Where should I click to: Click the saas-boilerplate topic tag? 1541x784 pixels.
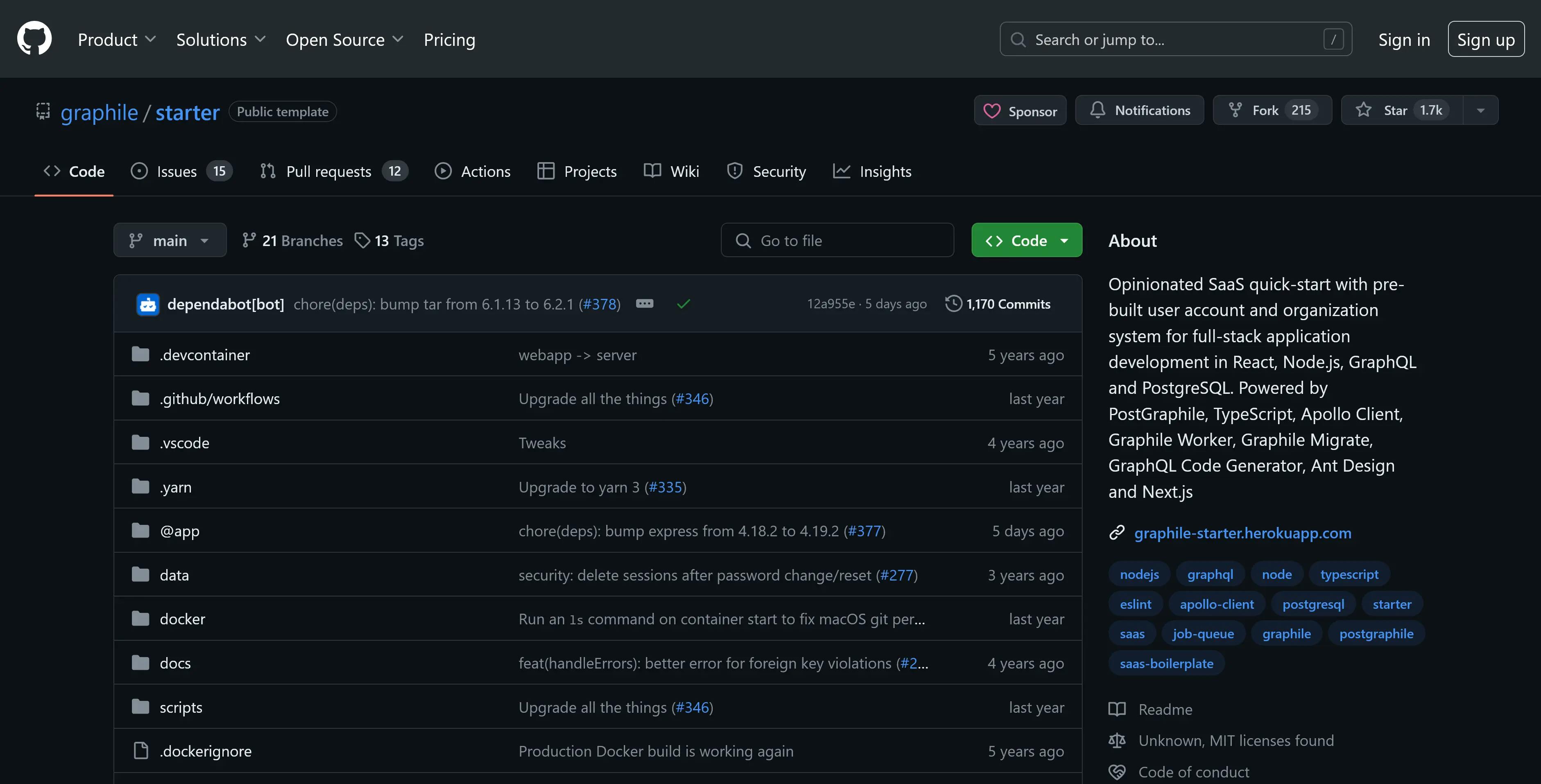[x=1167, y=664]
